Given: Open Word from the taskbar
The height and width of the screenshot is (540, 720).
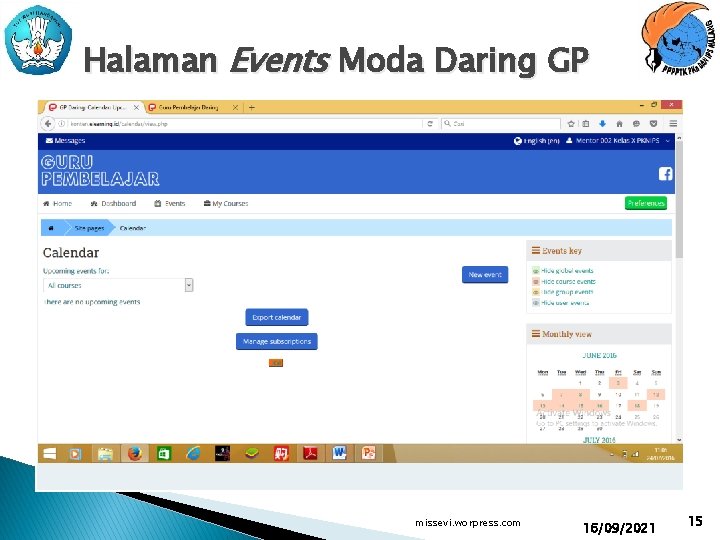Looking at the screenshot, I should (x=339, y=454).
